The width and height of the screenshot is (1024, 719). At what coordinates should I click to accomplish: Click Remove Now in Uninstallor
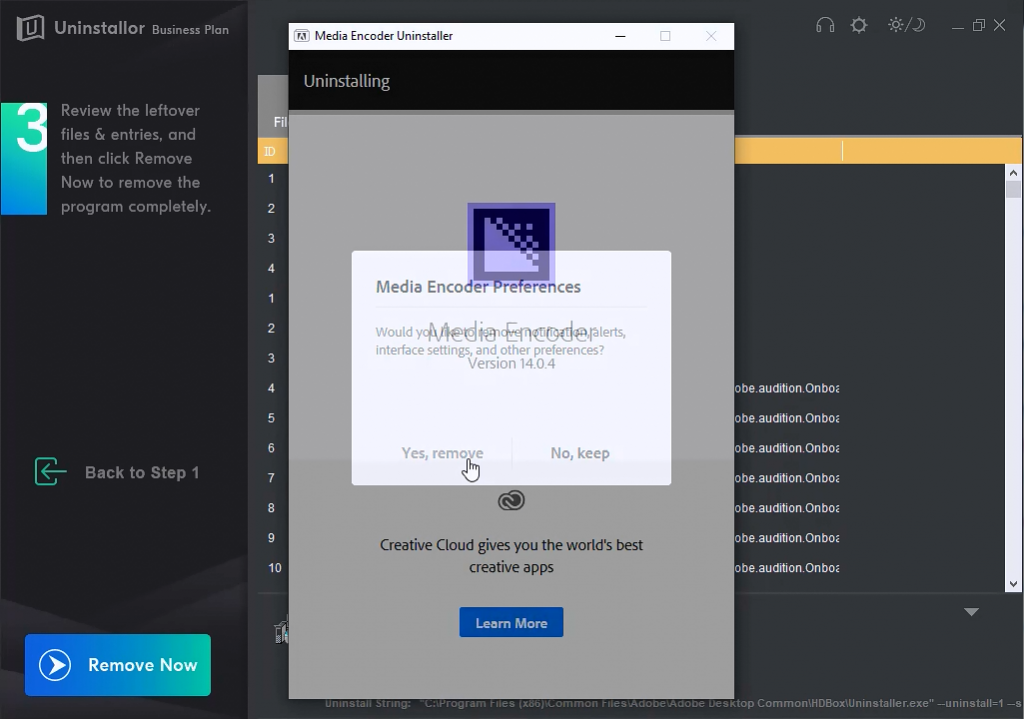[x=118, y=665]
